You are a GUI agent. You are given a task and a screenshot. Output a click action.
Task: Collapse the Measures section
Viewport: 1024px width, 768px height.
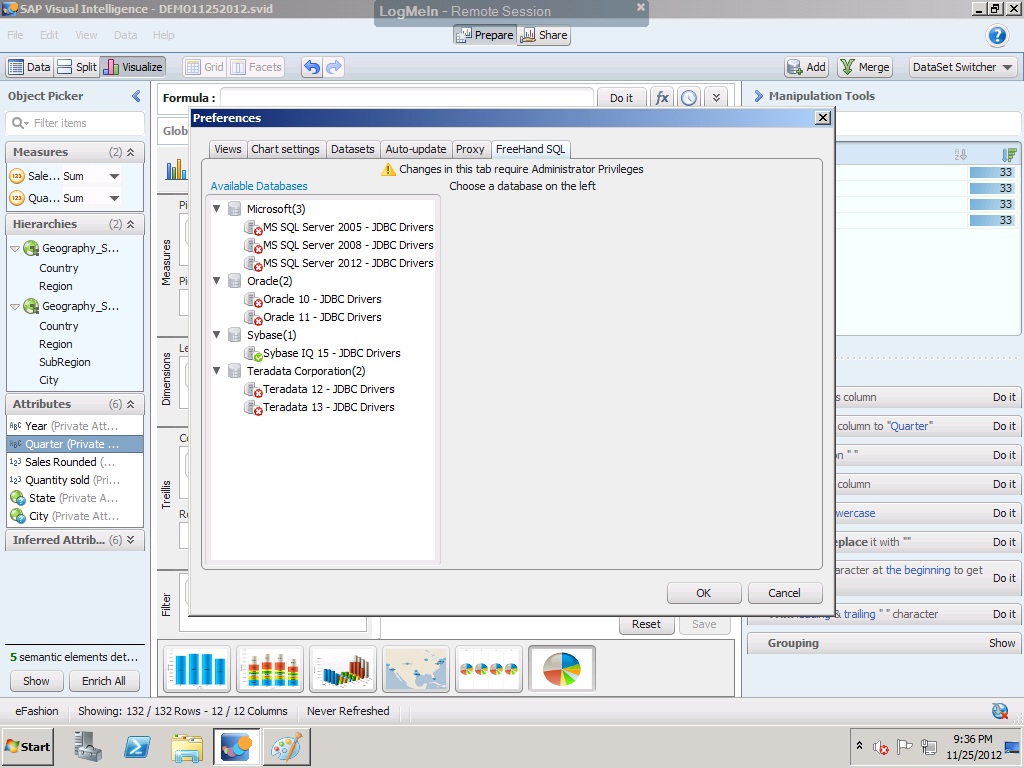click(131, 152)
